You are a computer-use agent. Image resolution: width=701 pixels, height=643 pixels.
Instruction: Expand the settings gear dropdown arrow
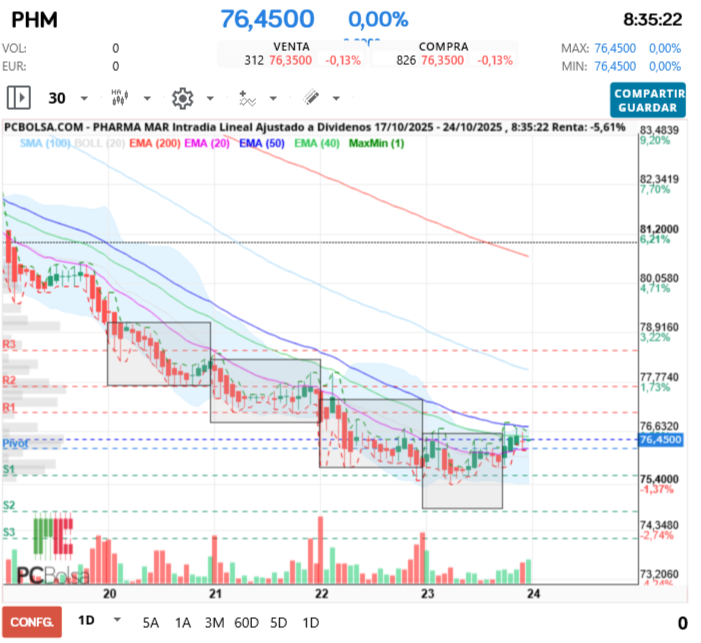click(x=210, y=98)
